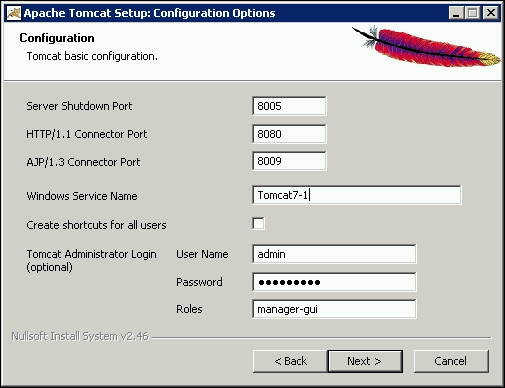Viewport: 505px width, 388px height.
Task: Click the AJP/1.3 Connector Port field
Action: click(289, 161)
